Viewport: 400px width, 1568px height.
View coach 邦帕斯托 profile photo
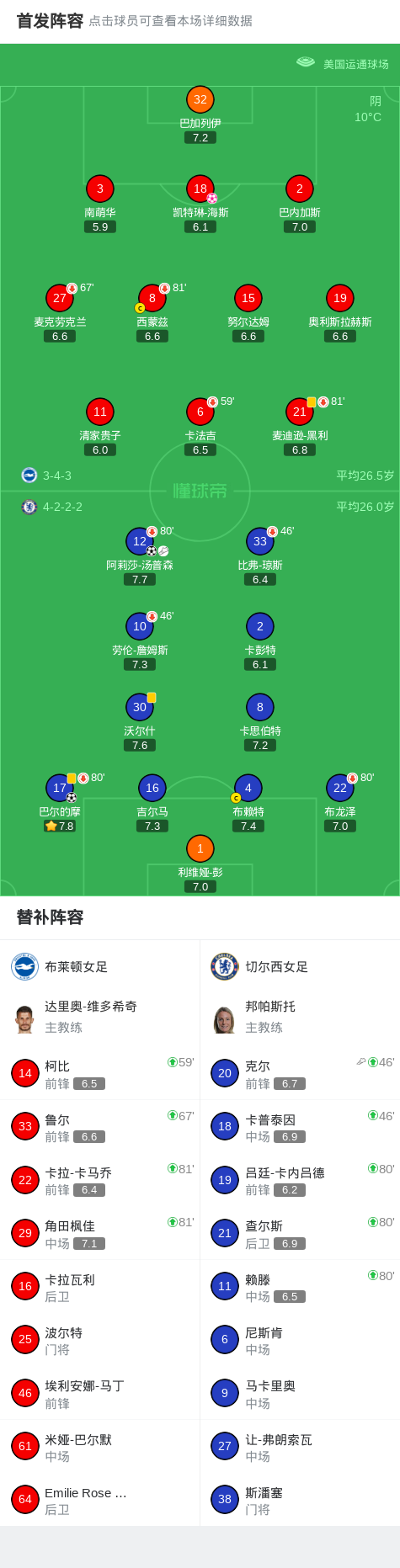[x=225, y=1018]
